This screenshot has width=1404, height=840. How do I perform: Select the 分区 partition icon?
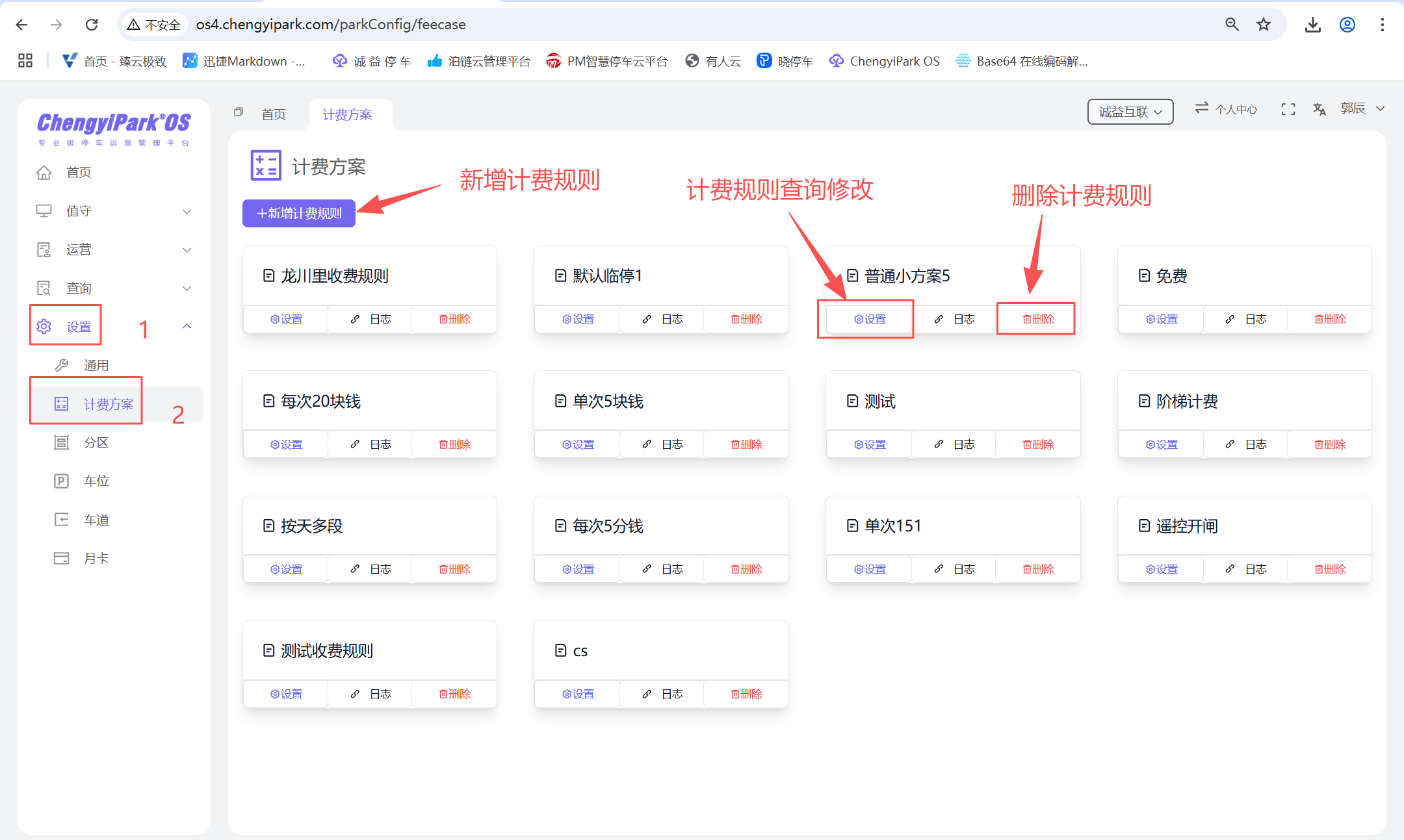coord(61,442)
